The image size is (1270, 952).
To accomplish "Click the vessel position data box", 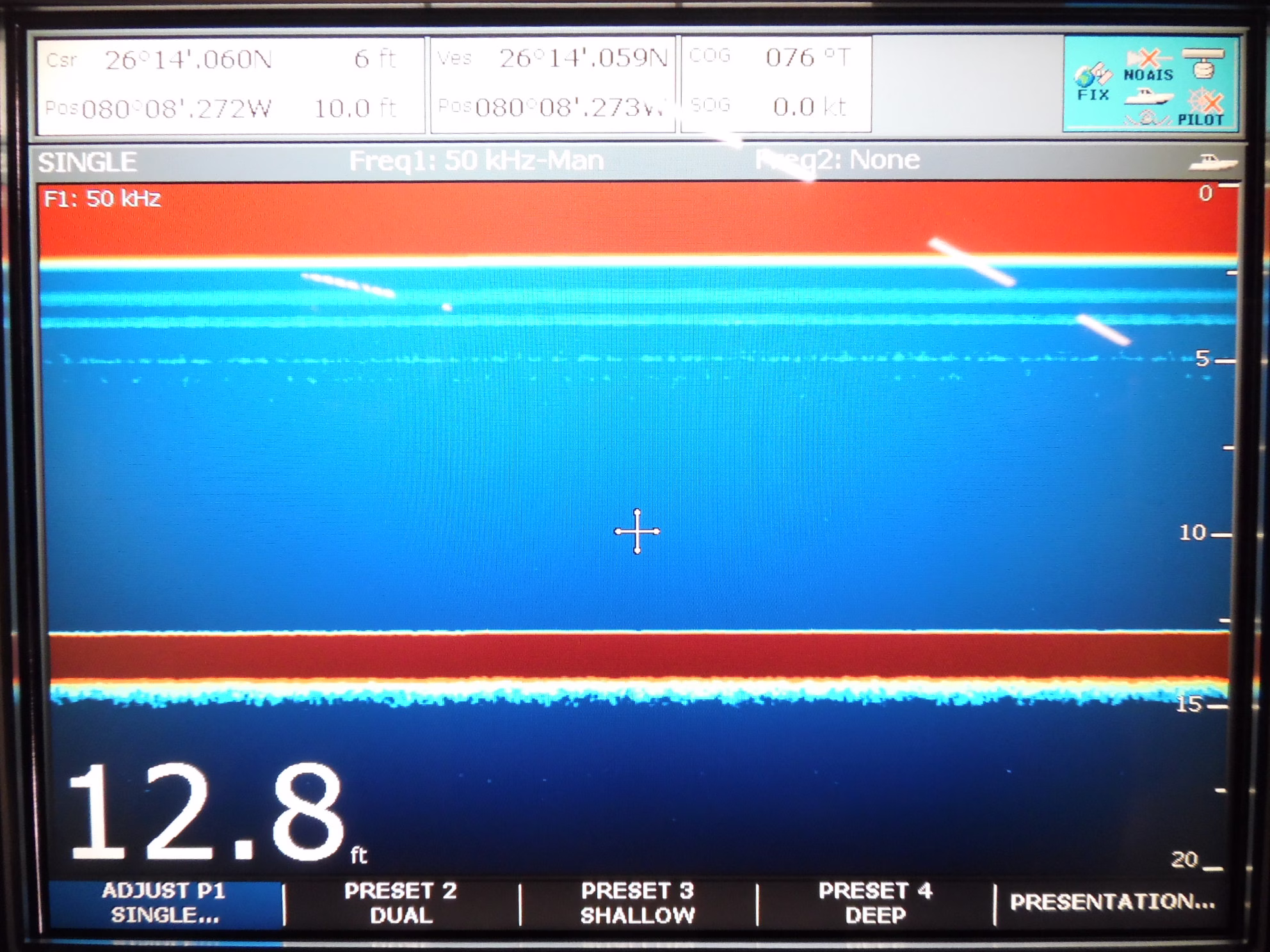I will pyautogui.click(x=553, y=84).
